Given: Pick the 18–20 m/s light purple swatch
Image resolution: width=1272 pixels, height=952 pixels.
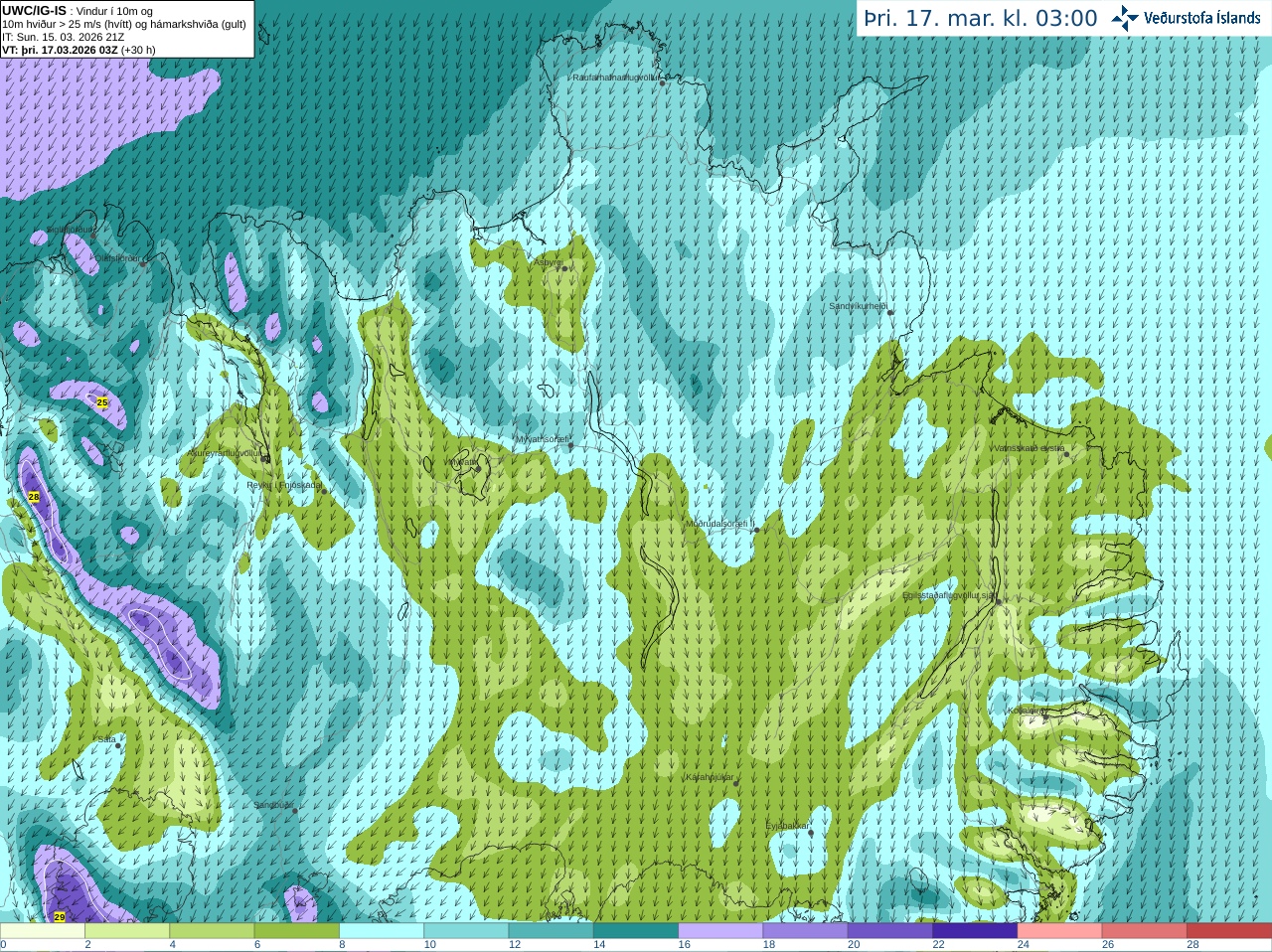Looking at the screenshot, I should tap(806, 931).
